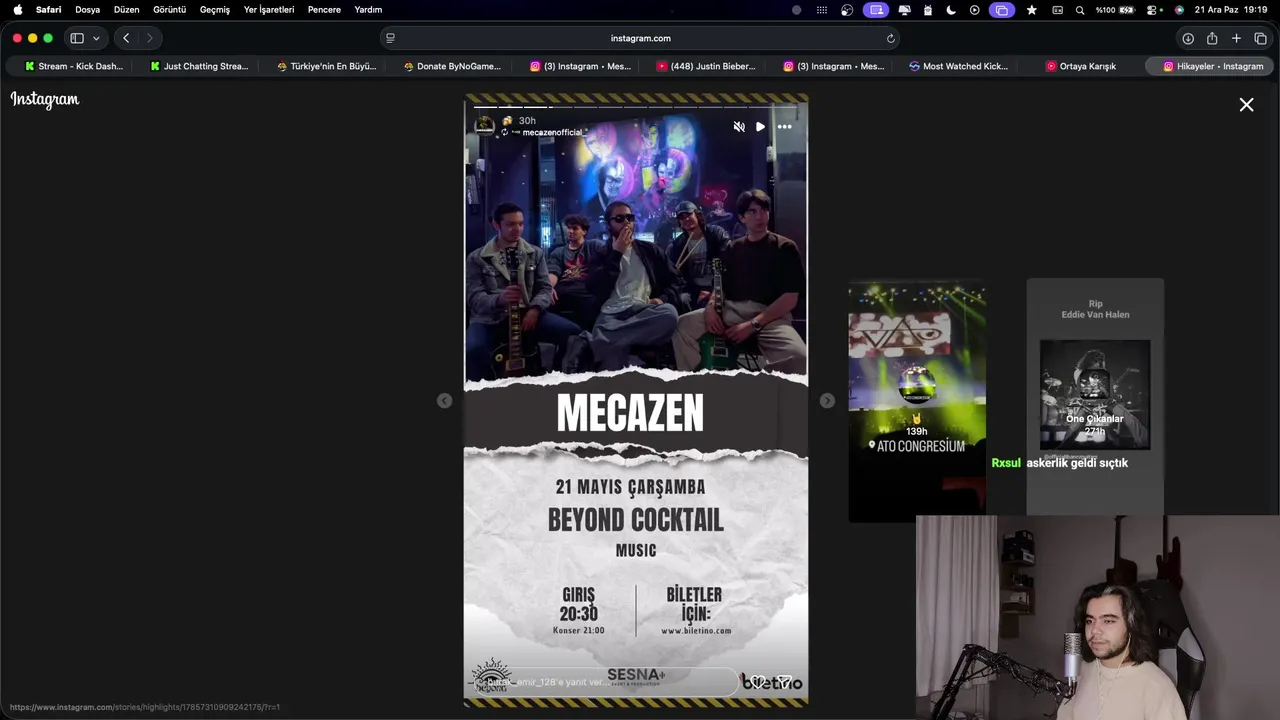Switch to (448) Justin Bieber... tab
1280x720 pixels.
(706, 66)
